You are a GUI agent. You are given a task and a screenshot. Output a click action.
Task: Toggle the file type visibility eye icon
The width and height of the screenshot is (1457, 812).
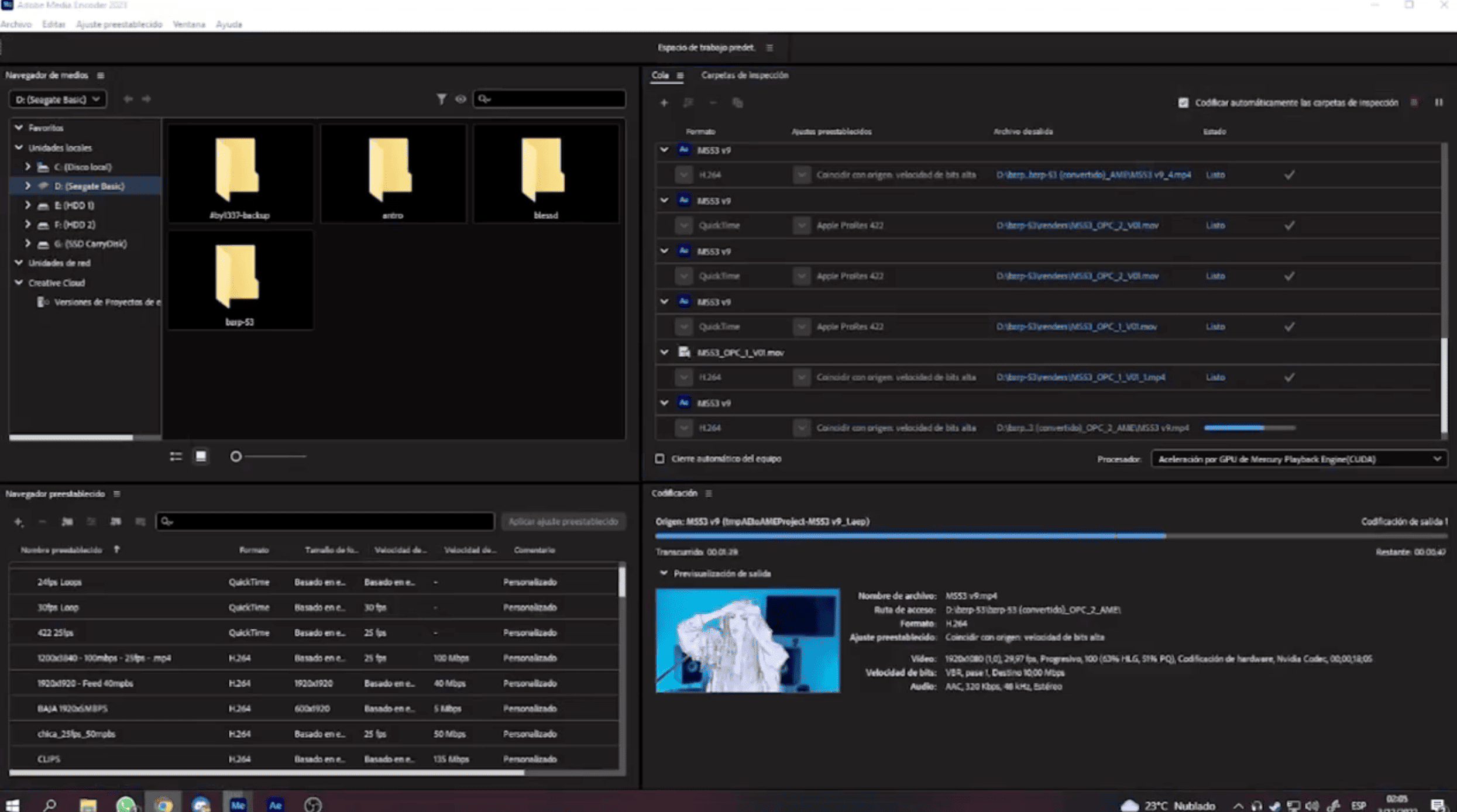[461, 99]
